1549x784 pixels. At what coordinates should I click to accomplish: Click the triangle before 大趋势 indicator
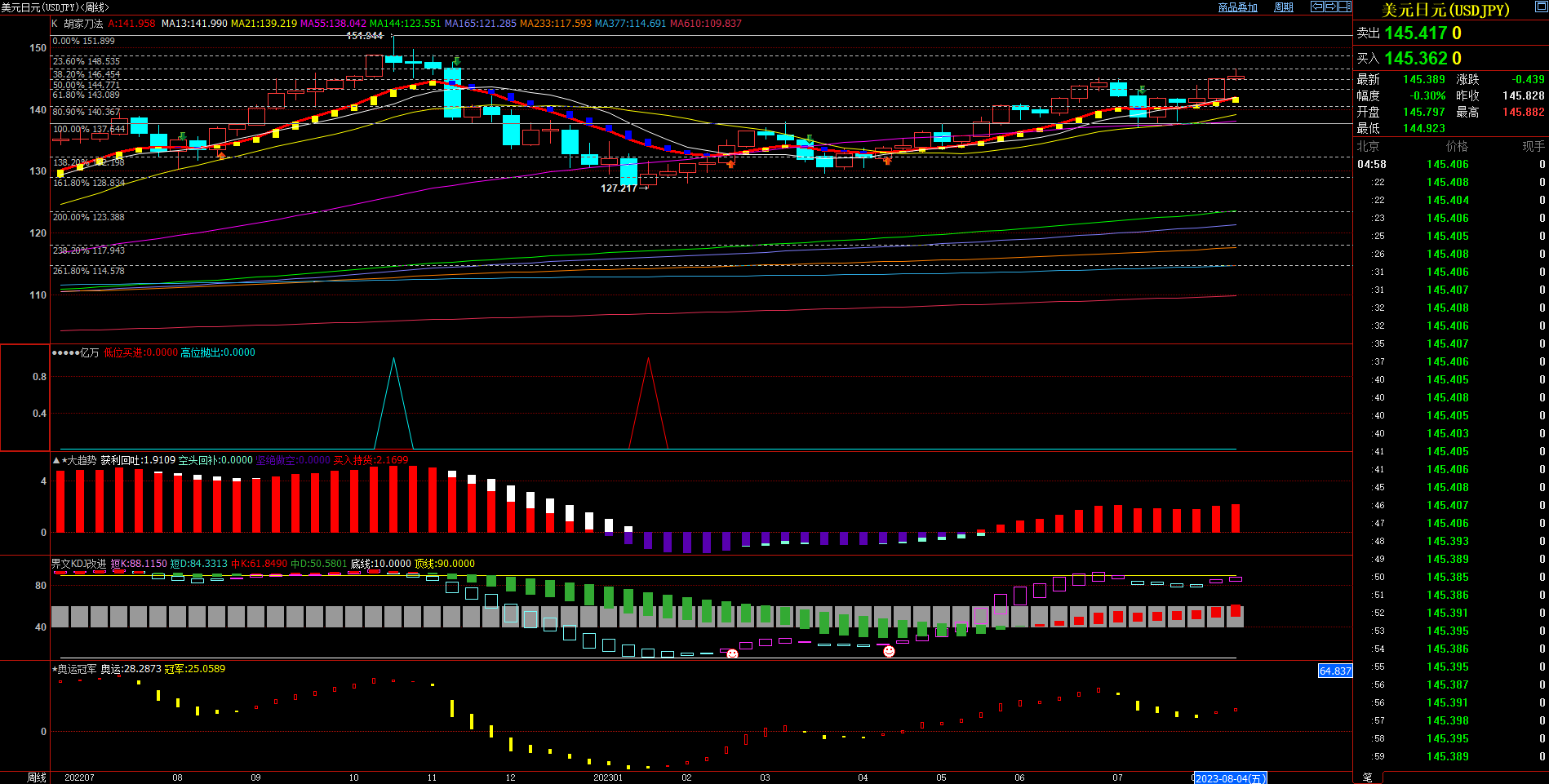(x=56, y=460)
